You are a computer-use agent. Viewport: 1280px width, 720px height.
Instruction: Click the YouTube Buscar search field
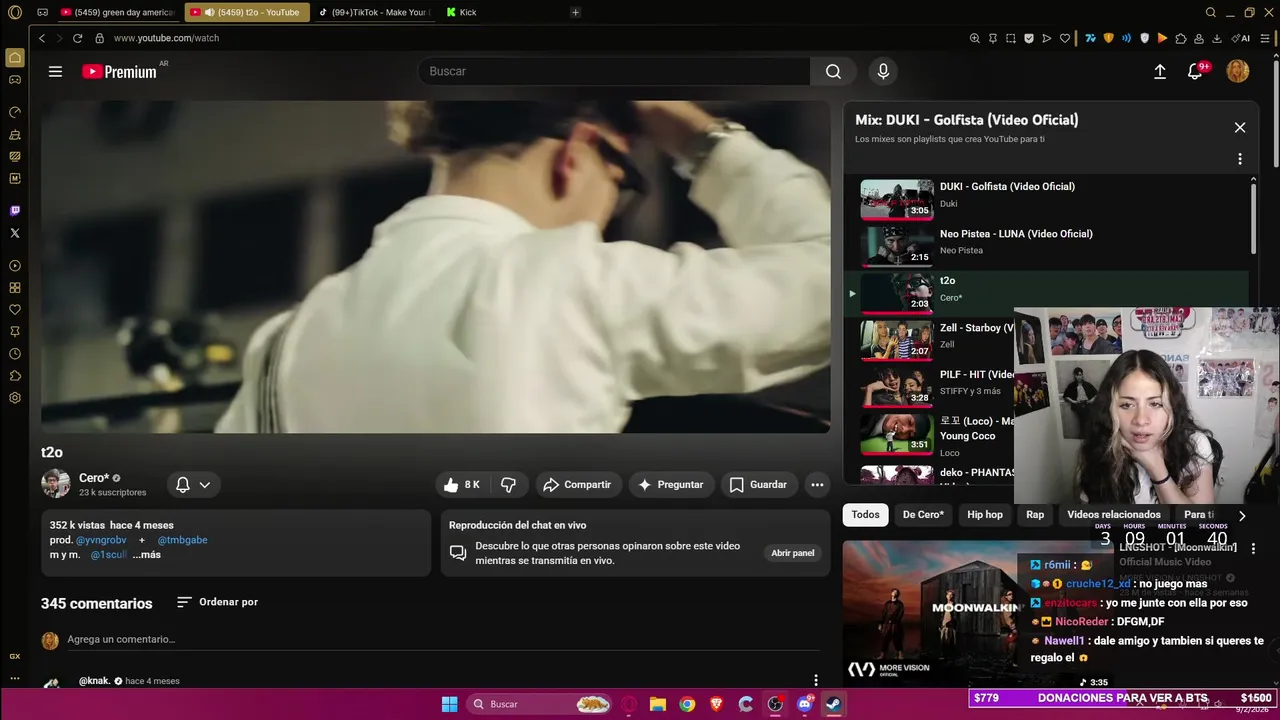coord(613,71)
